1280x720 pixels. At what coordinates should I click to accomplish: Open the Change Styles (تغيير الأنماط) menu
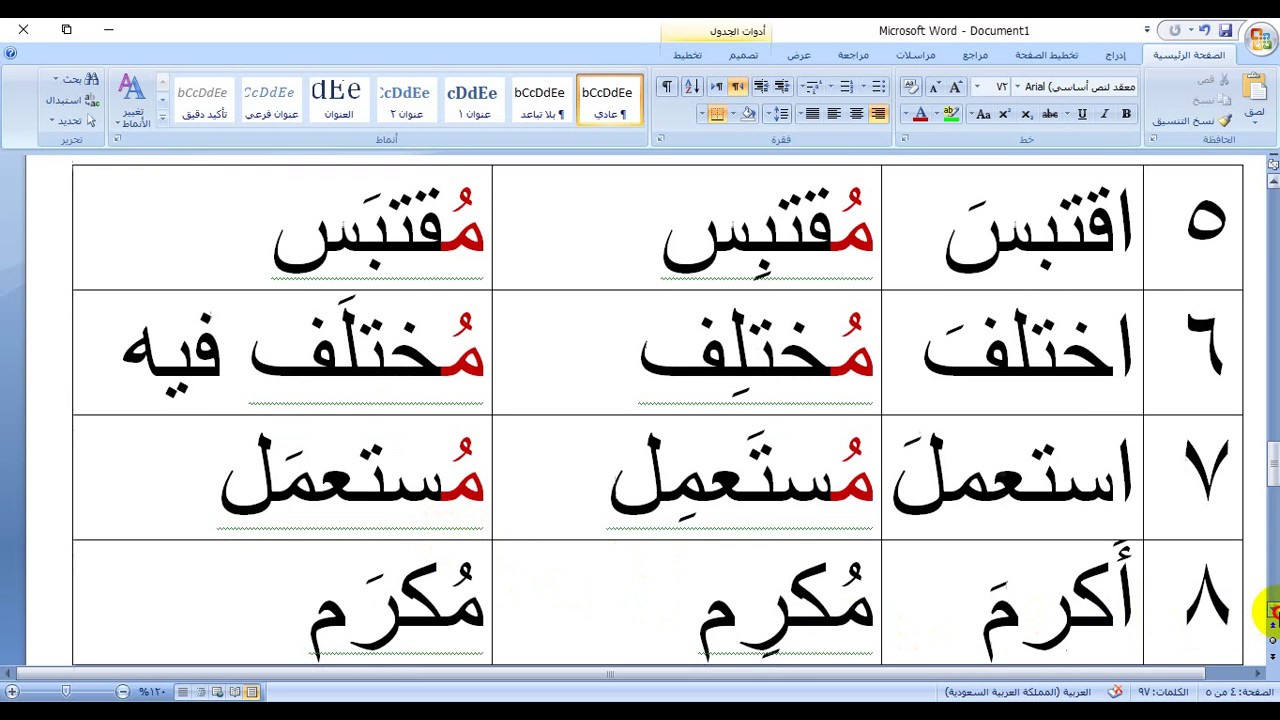pyautogui.click(x=132, y=101)
